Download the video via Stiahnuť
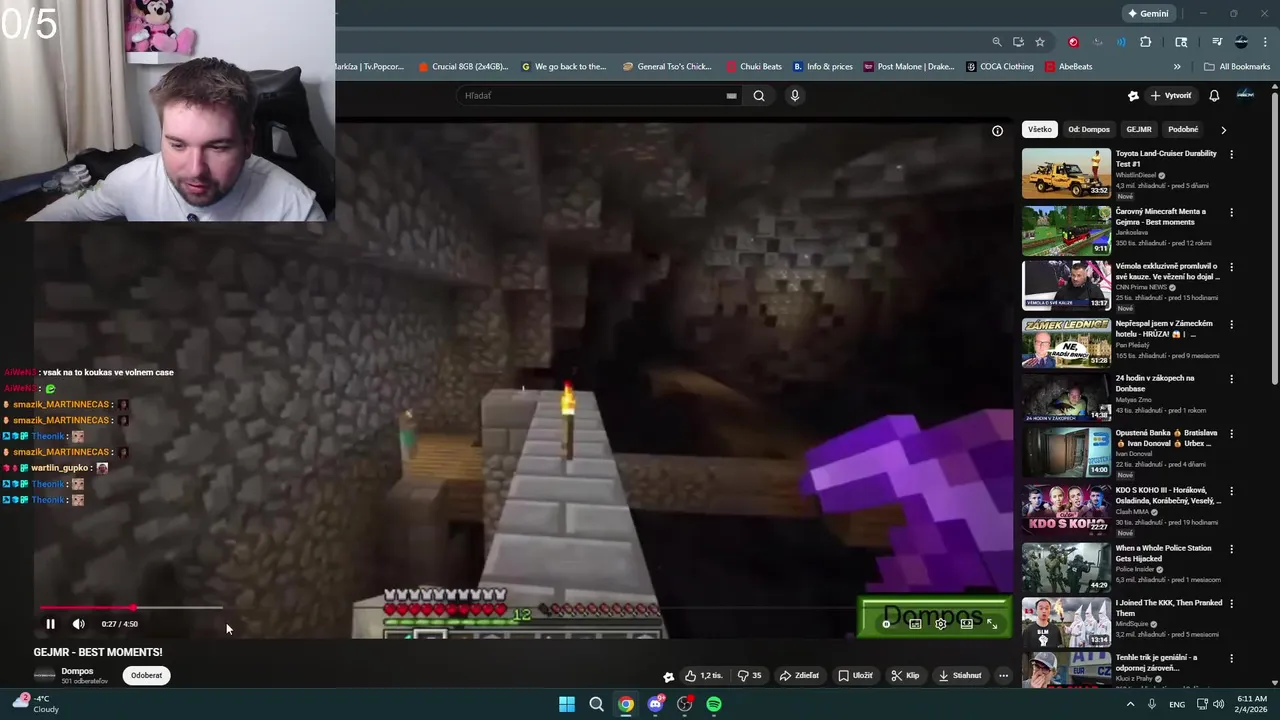Screen dimensions: 1280x720 [x=960, y=675]
